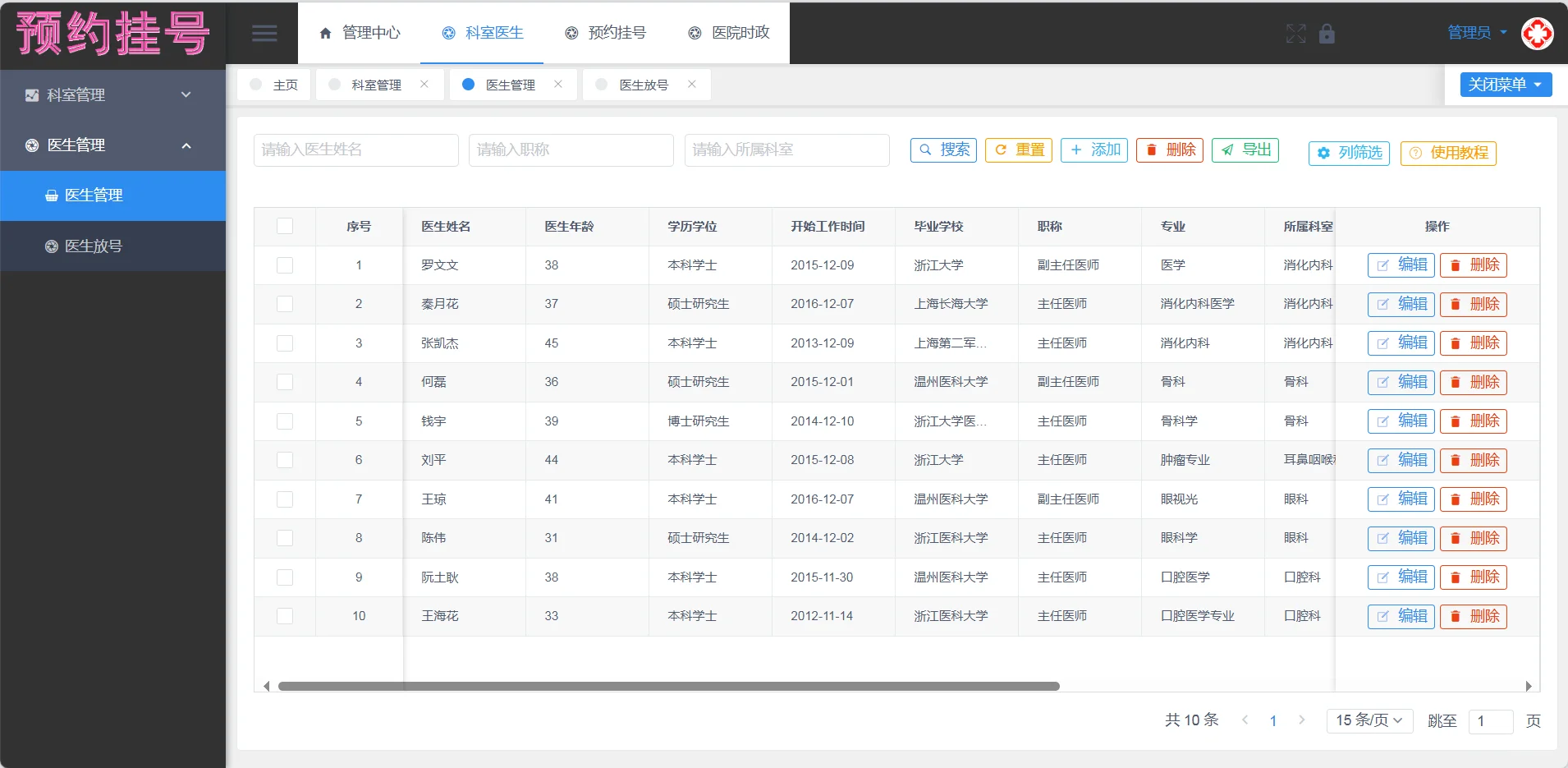Click the 搜索 search button
The height and width of the screenshot is (768, 1568).
(x=942, y=149)
